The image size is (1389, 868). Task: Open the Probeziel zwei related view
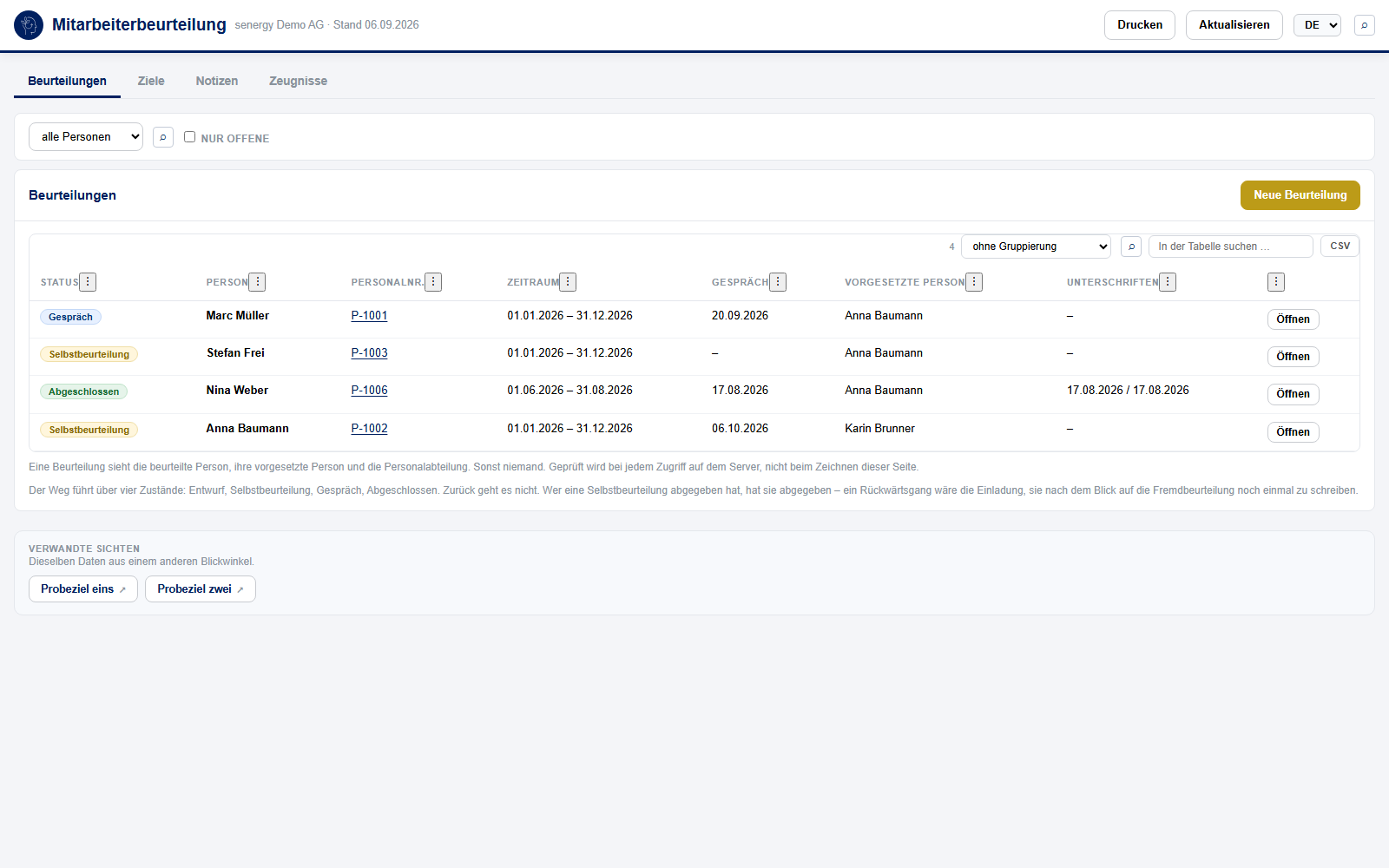(x=201, y=589)
